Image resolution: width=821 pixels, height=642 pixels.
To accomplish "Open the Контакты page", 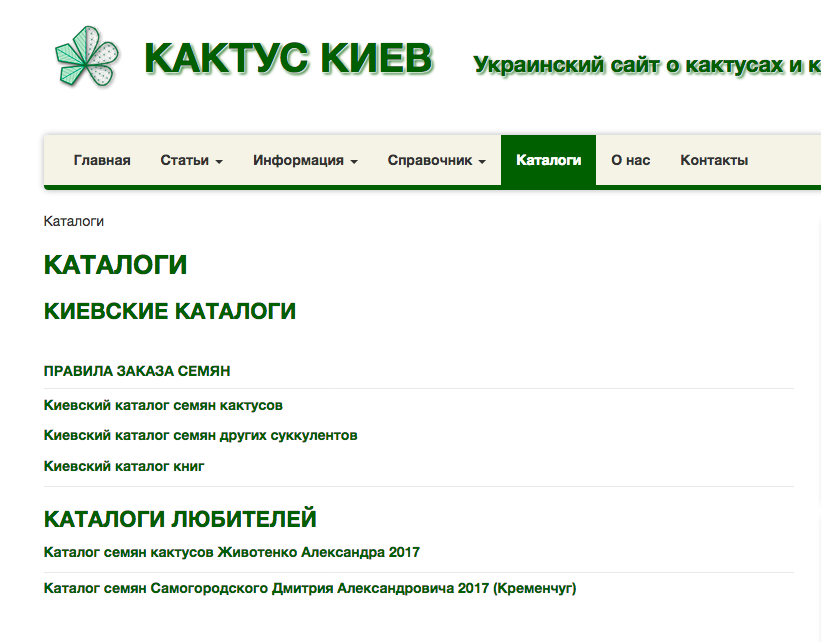I will pos(714,160).
